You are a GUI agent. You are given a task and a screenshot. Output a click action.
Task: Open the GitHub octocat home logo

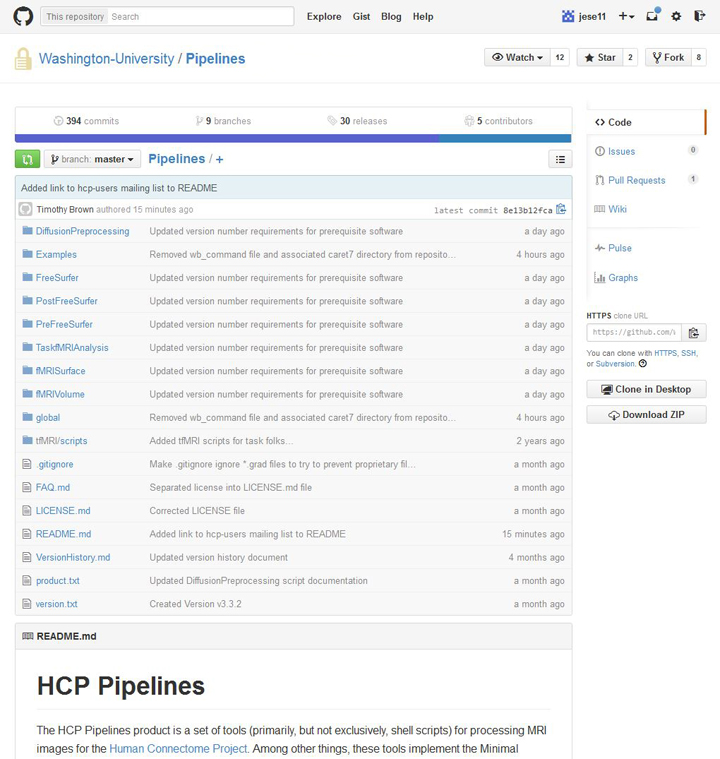23,16
